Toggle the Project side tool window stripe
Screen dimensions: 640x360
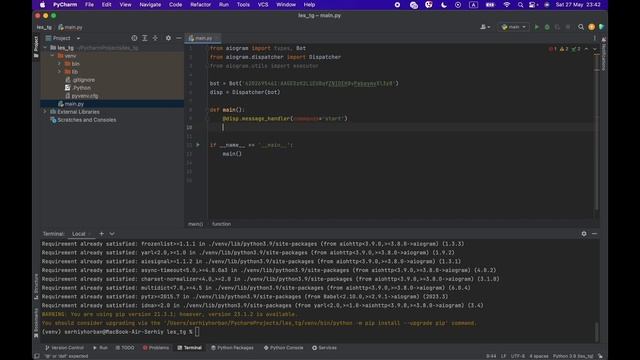[36, 46]
